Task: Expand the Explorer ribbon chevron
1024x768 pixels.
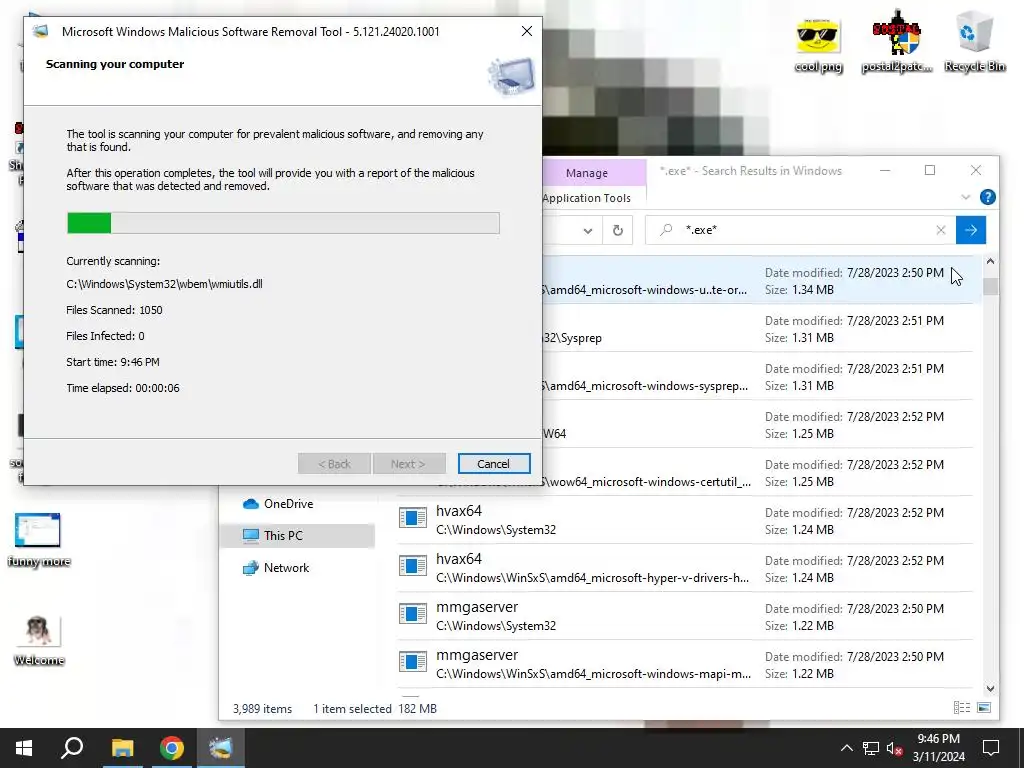Action: point(965,197)
